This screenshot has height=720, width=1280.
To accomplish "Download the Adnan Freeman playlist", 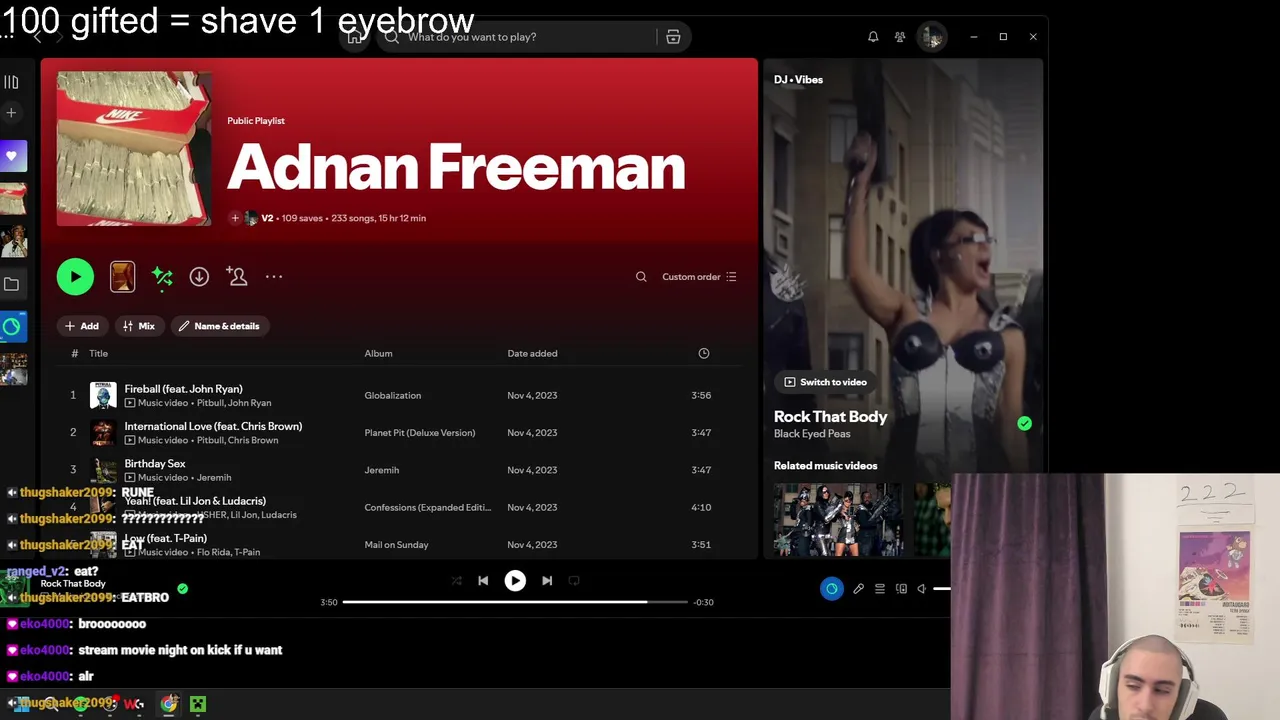I will coord(199,277).
